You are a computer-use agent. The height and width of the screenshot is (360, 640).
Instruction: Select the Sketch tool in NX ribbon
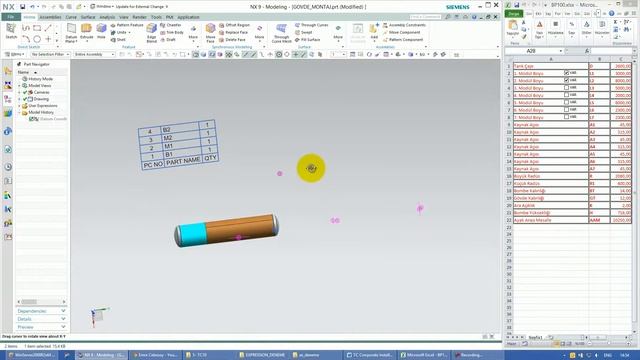[11, 31]
